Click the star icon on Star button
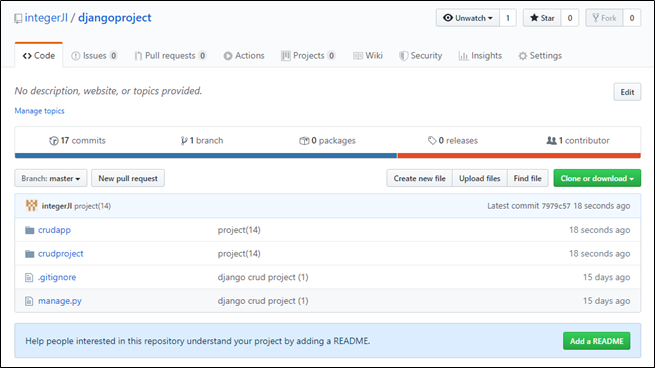The width and height of the screenshot is (655, 368). tap(534, 18)
